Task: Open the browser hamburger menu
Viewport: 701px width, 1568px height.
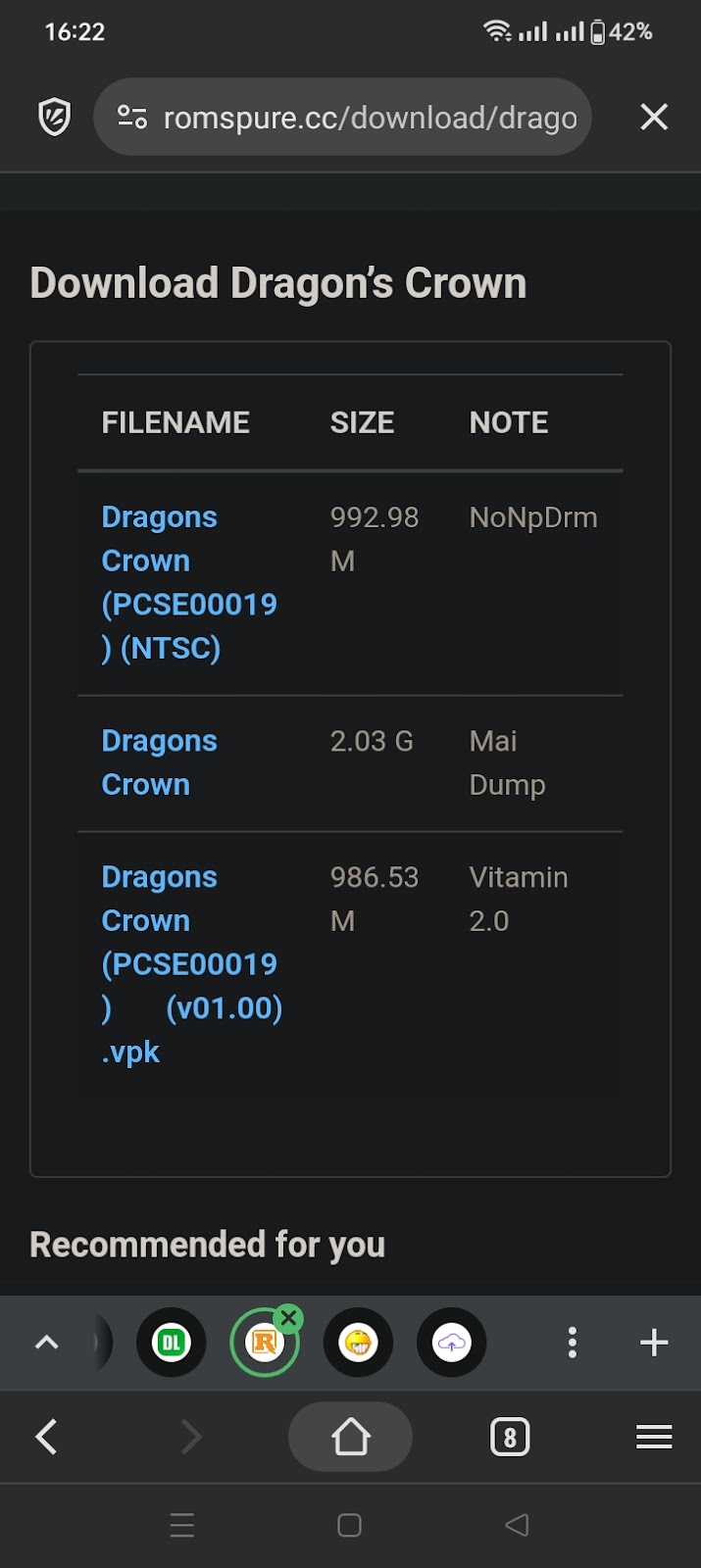Action: click(x=654, y=1438)
